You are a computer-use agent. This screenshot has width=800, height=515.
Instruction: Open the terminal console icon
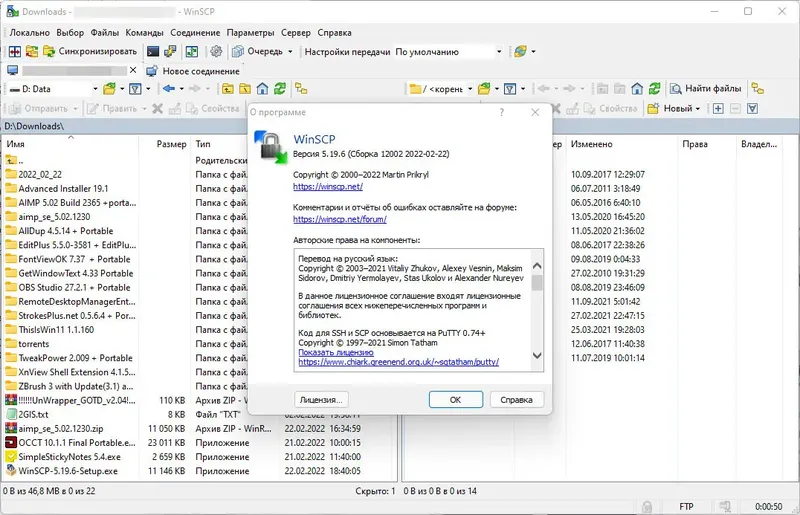coord(153,52)
